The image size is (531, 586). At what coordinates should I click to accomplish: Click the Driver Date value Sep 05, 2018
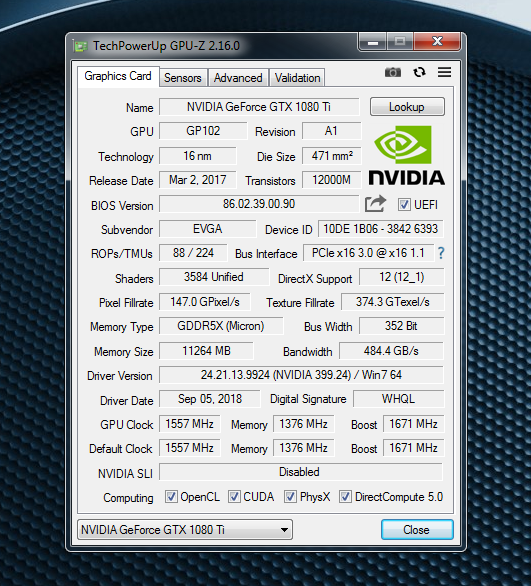pos(210,399)
